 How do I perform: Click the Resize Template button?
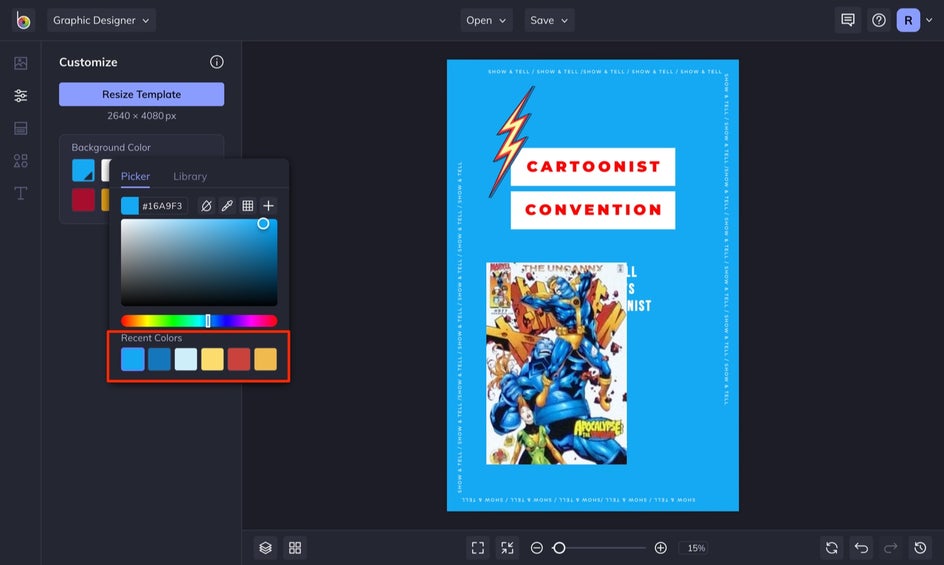point(141,94)
